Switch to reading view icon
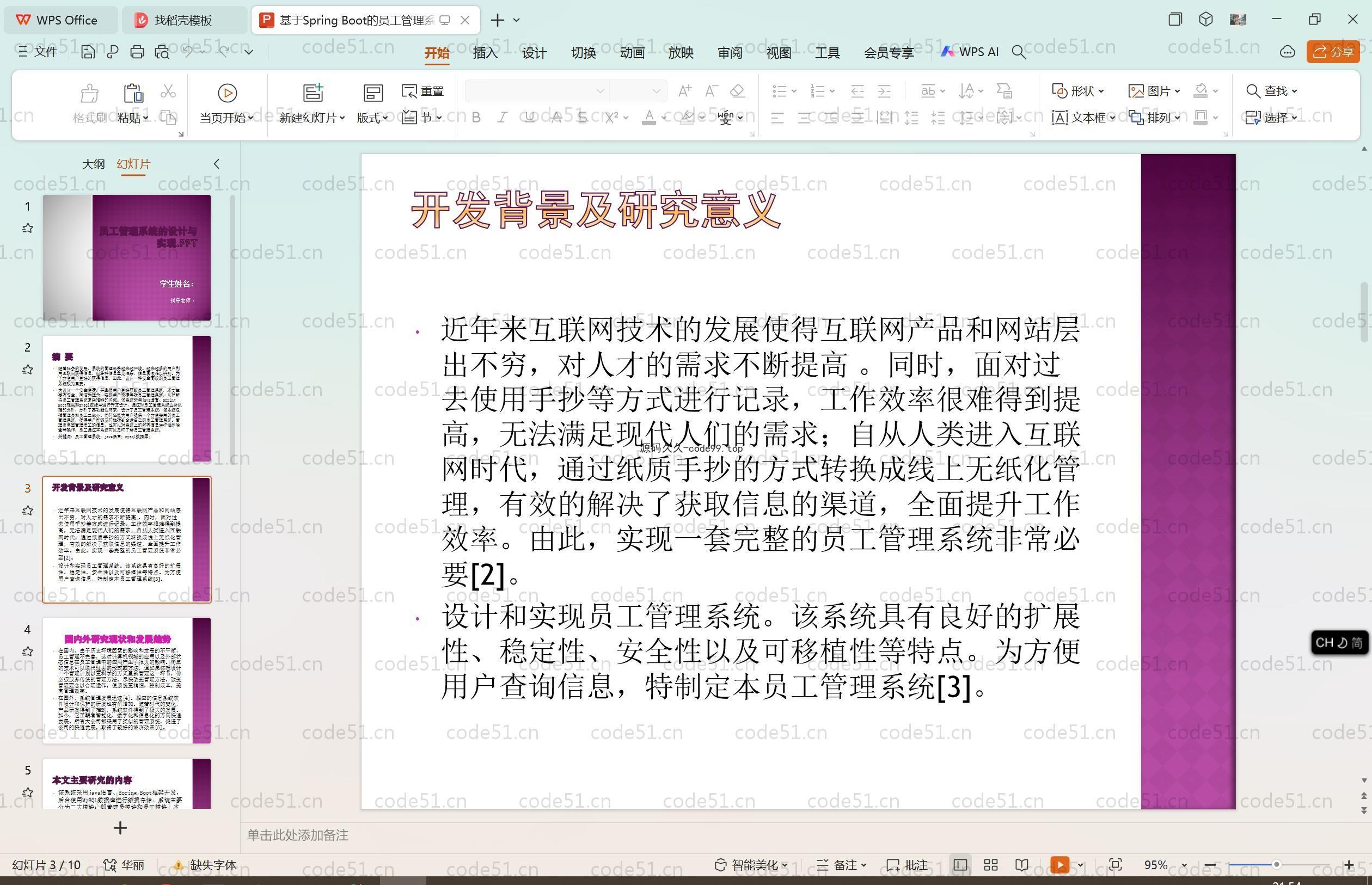 pos(1021,865)
